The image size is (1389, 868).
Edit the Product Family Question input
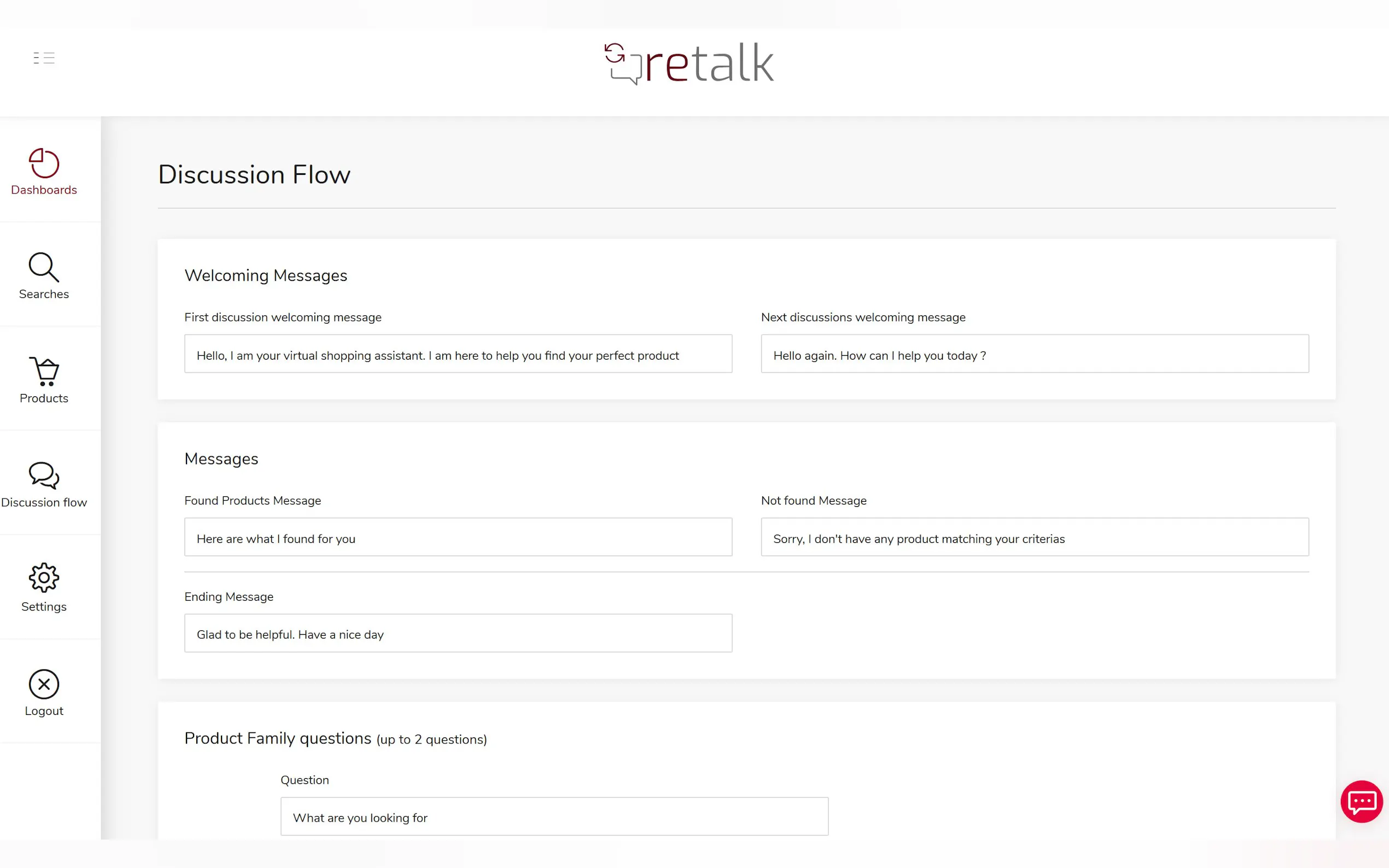pyautogui.click(x=553, y=816)
